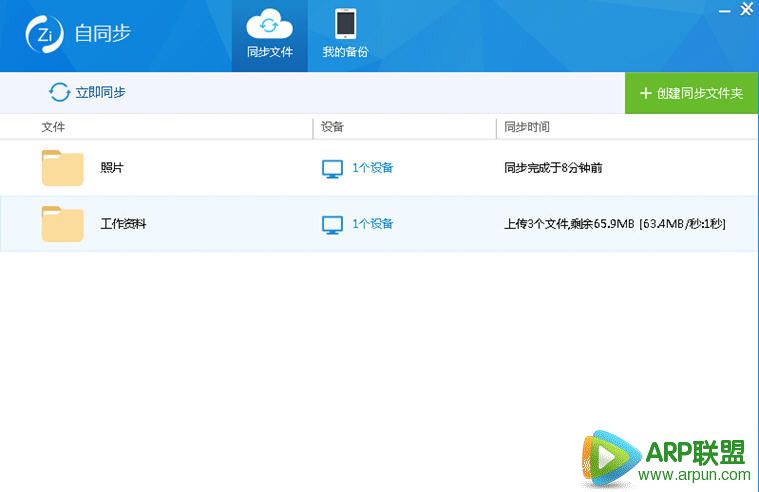The width and height of the screenshot is (759, 492).
Task: Click the plus icon in the green button
Action: [x=645, y=93]
